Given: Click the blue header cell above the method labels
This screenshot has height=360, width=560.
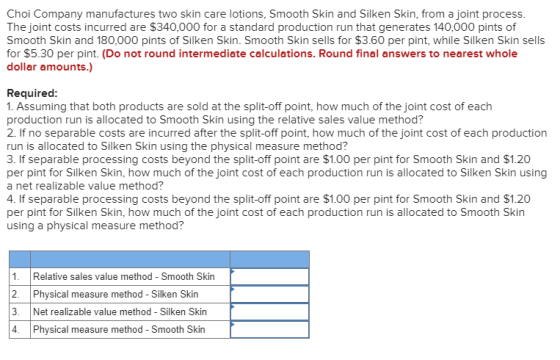Looking at the screenshot, I should 130,259.
